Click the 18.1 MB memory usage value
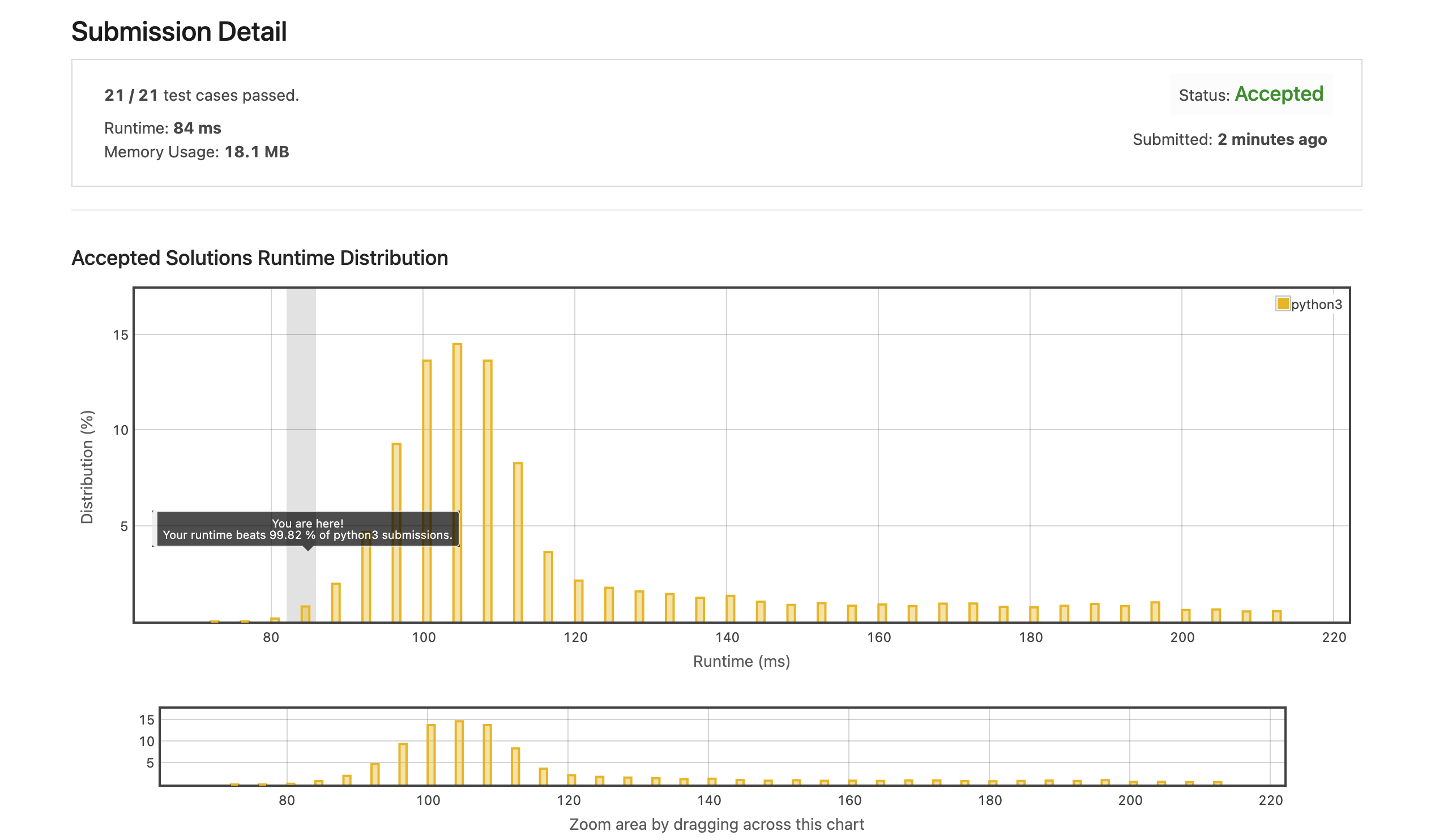Viewport: 1452px width, 840px height. 257,152
